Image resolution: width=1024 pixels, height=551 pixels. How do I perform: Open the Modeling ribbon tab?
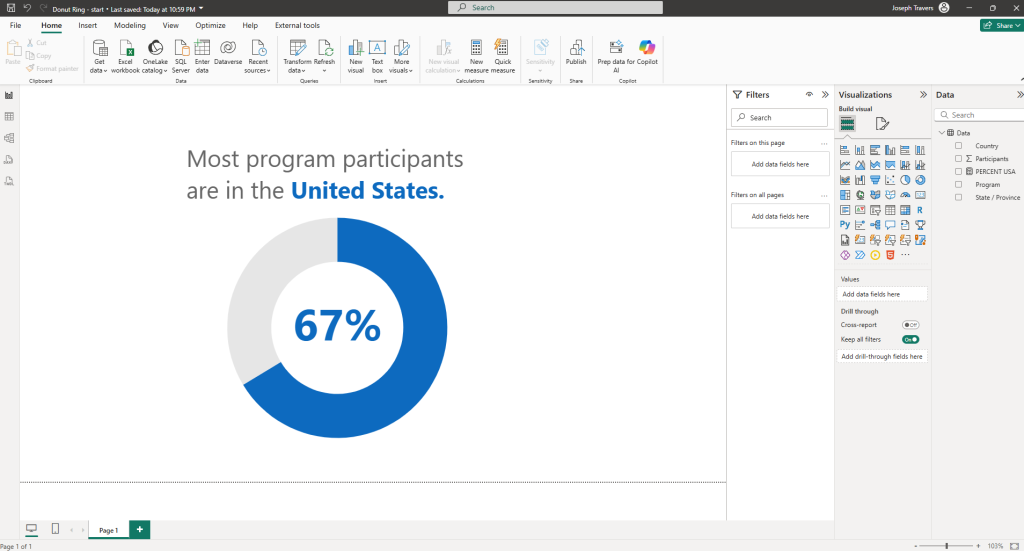pos(129,25)
